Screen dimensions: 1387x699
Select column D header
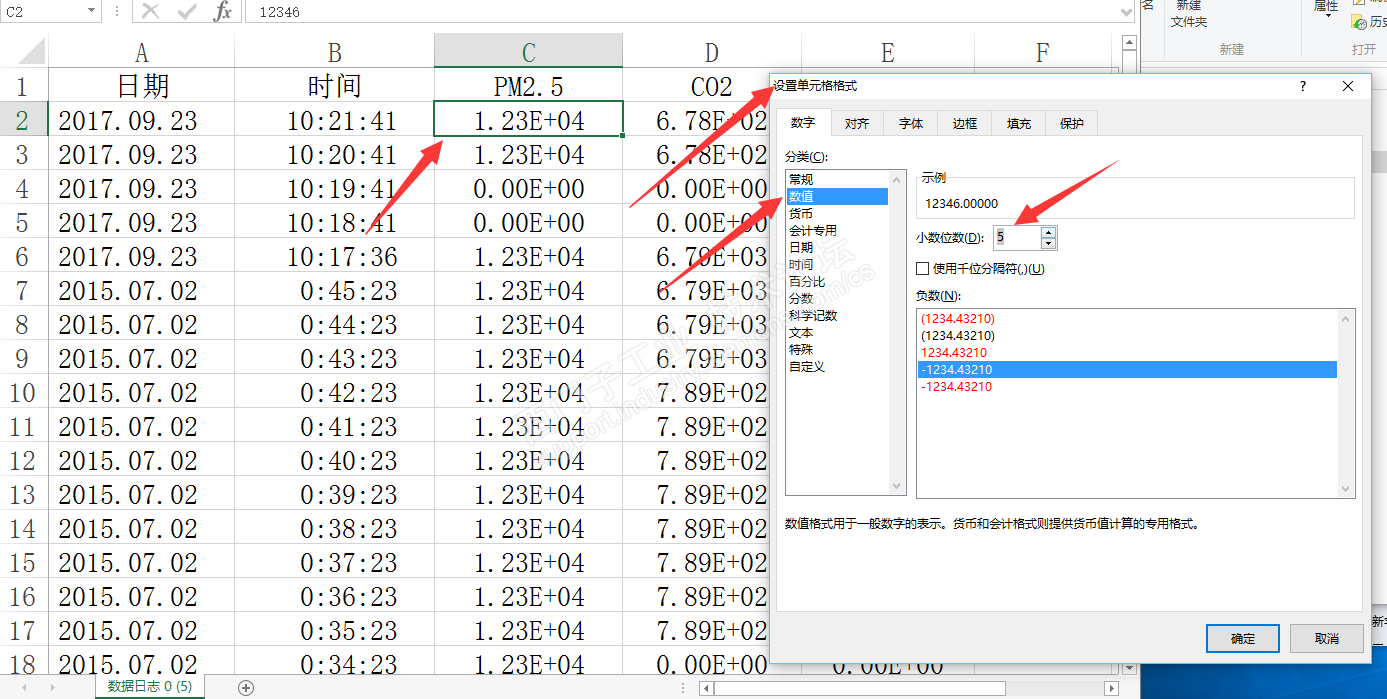711,52
